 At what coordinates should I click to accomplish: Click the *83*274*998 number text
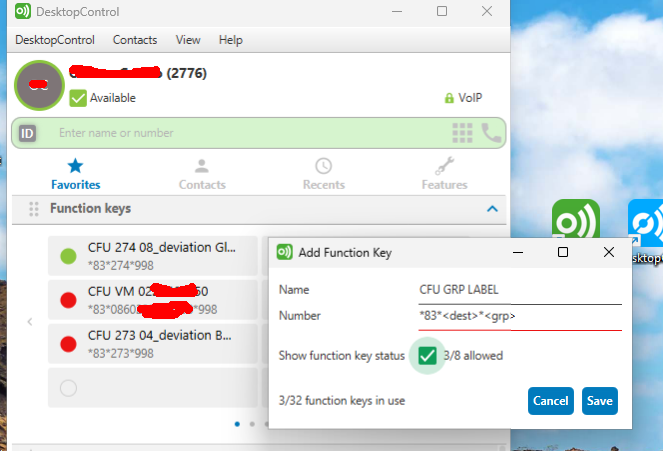tap(121, 265)
